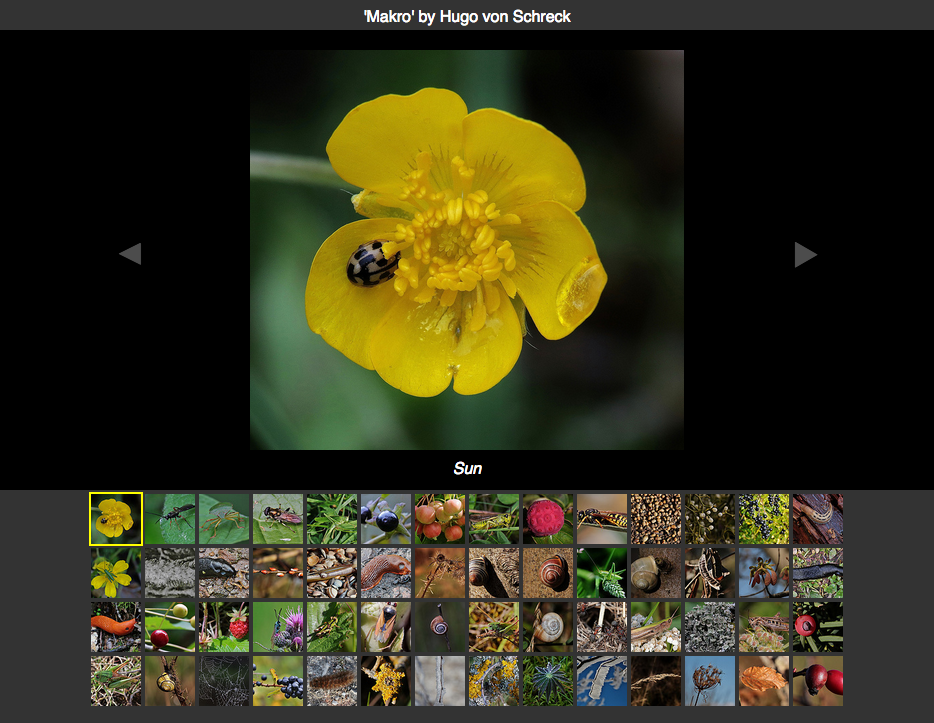The image size is (934, 723).
Task: Select the cluster of pink-orange fruits thumbnail
Action: click(x=440, y=518)
